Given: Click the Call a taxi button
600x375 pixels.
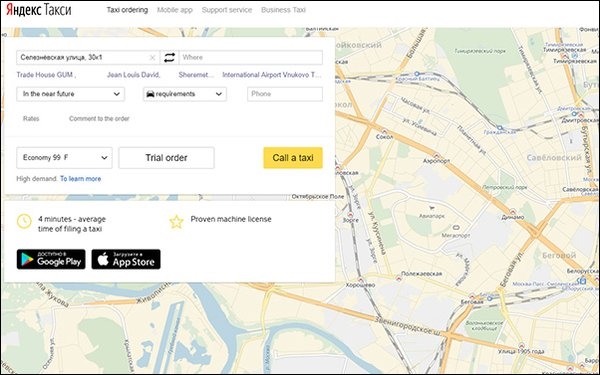Looking at the screenshot, I should [x=293, y=158].
